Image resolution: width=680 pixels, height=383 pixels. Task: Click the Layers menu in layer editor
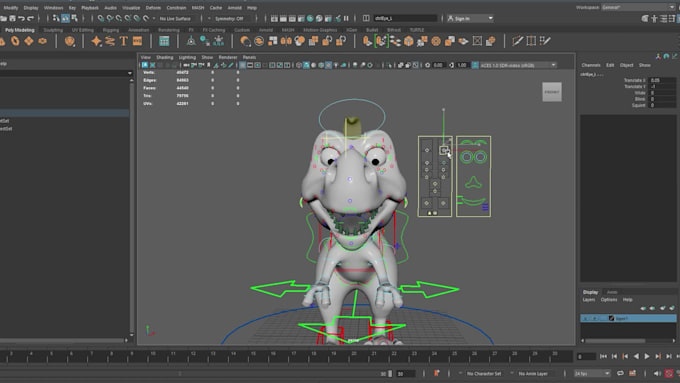(x=588, y=300)
